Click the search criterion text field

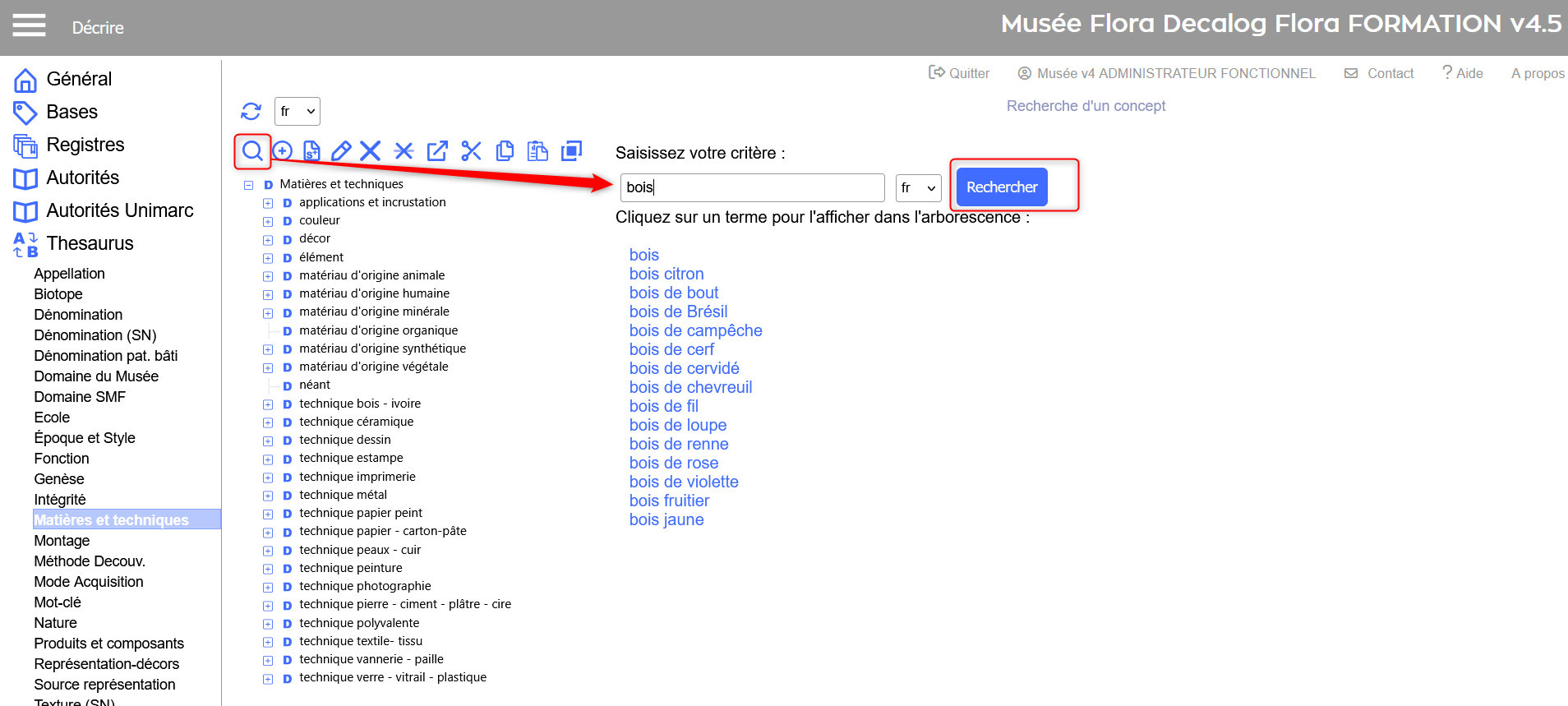pos(751,187)
